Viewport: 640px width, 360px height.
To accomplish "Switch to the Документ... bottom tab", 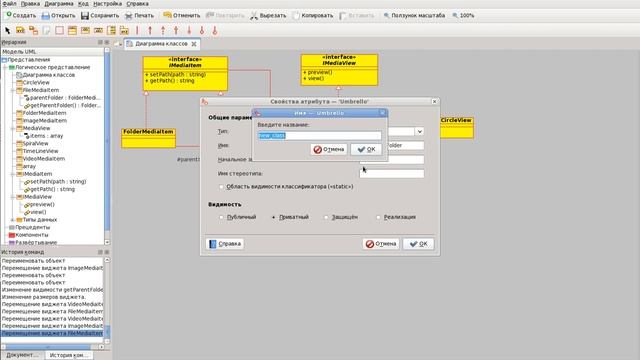I will [x=22, y=355].
